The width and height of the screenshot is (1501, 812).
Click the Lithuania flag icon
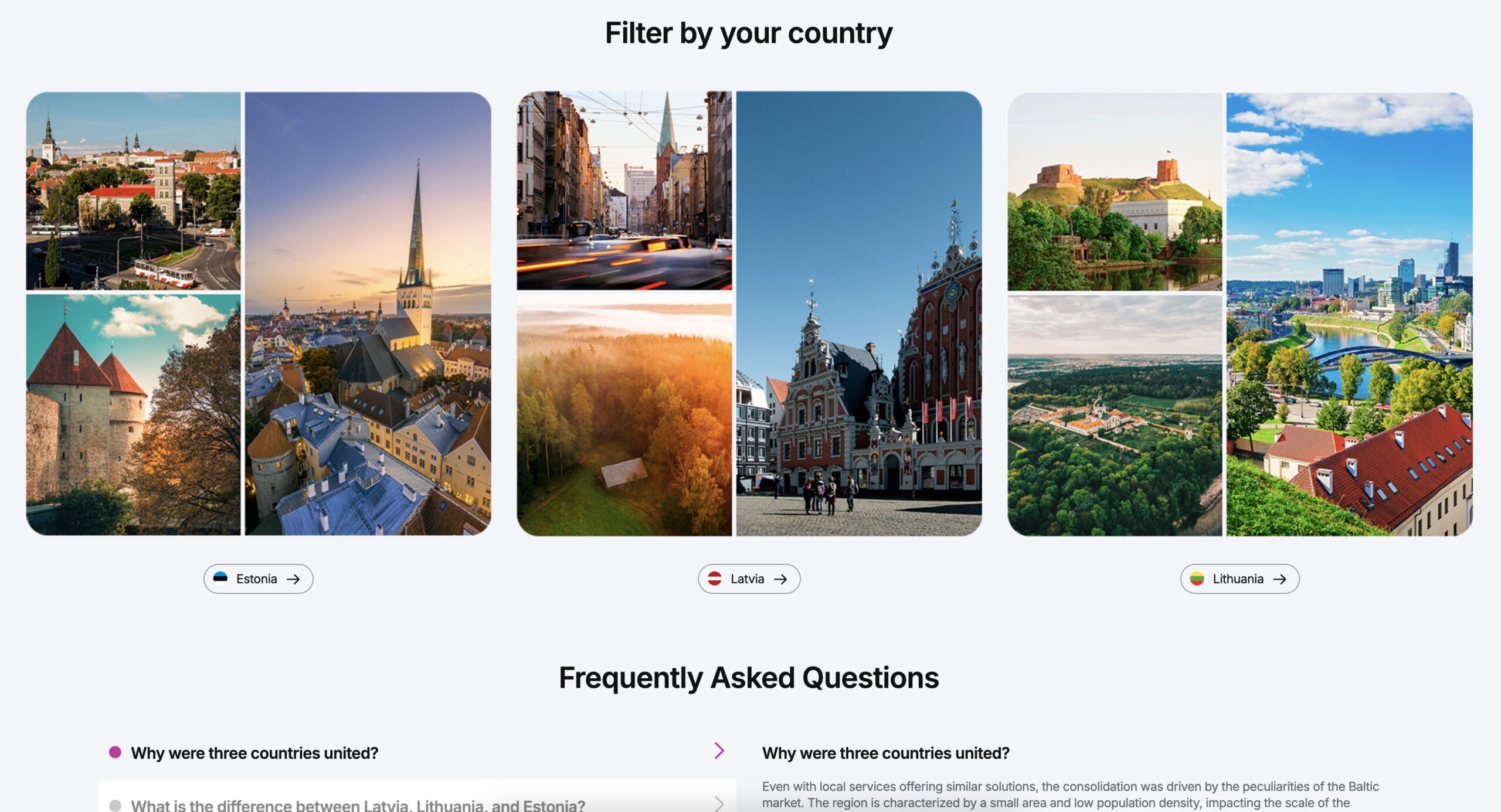[x=1197, y=579]
